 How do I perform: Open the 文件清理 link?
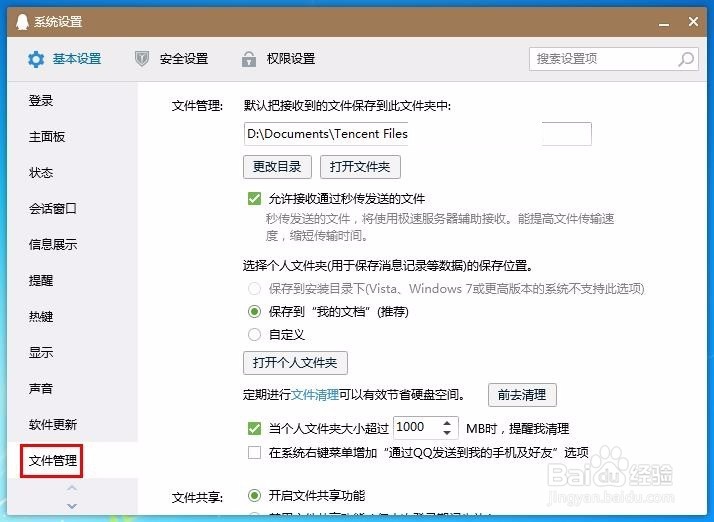click(x=315, y=394)
